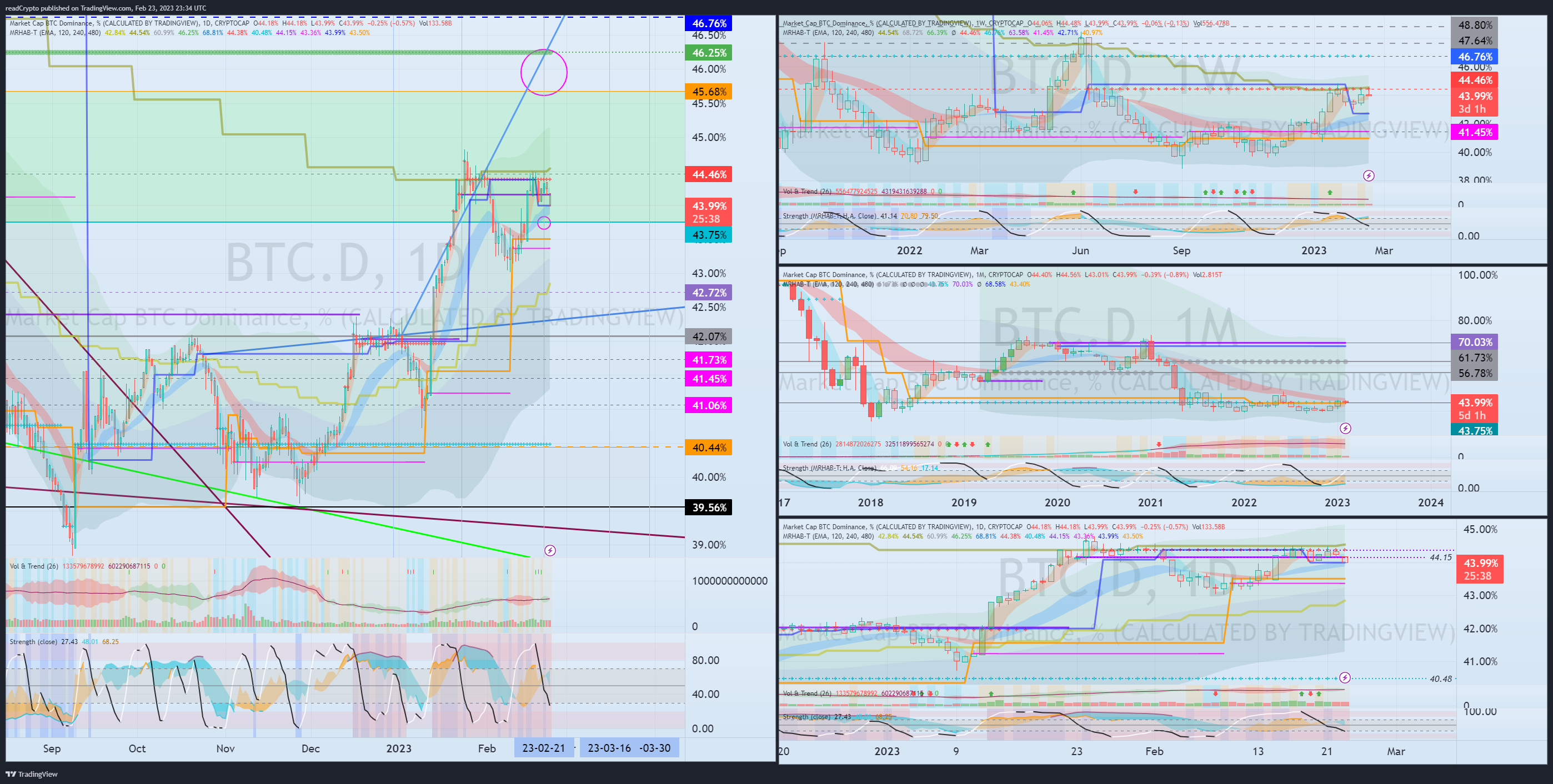This screenshot has width=1553, height=784.
Task: Click the 2021 label on monthly chart time axis
Action: [1150, 502]
